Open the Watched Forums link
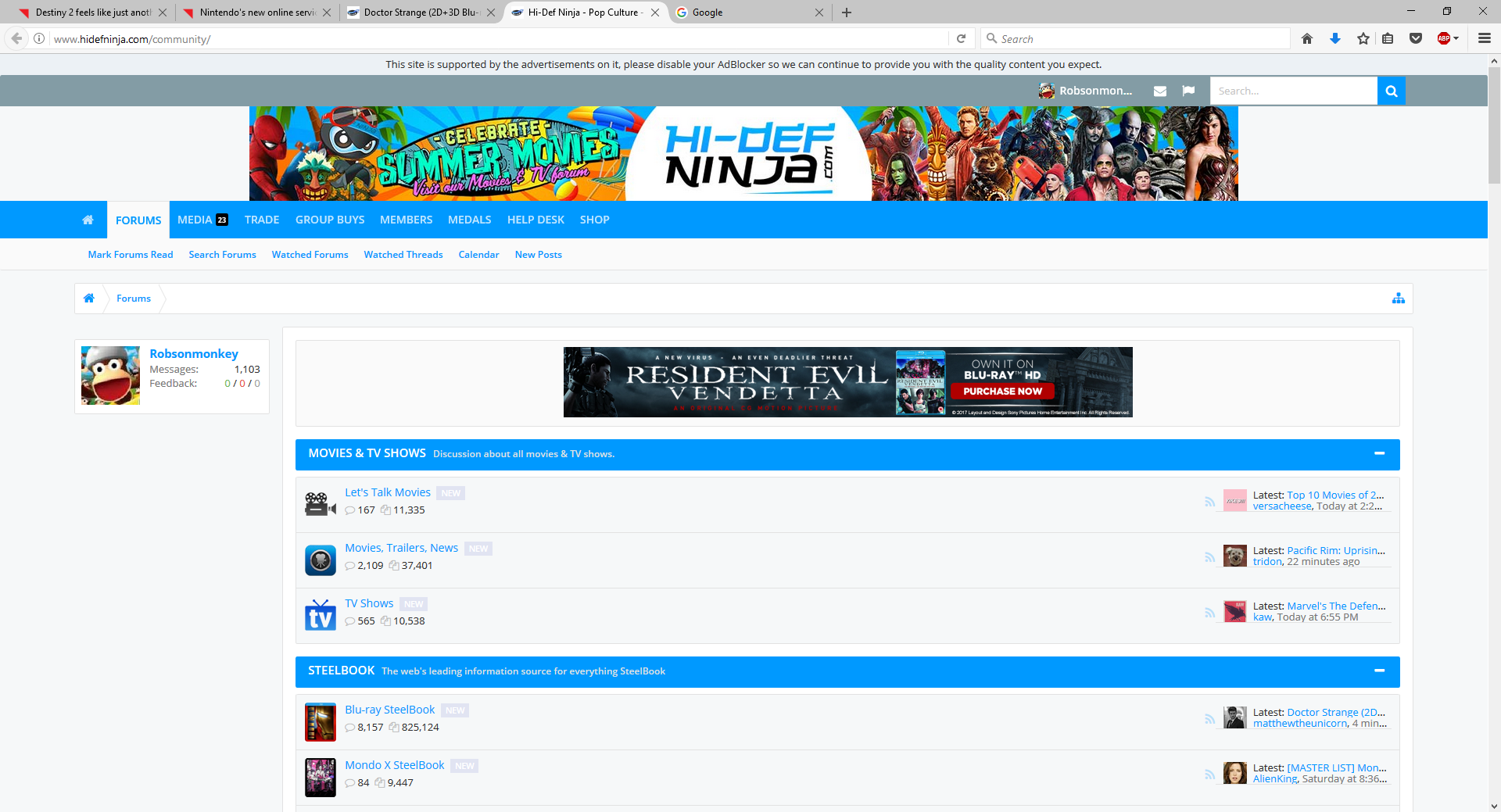 pos(310,255)
